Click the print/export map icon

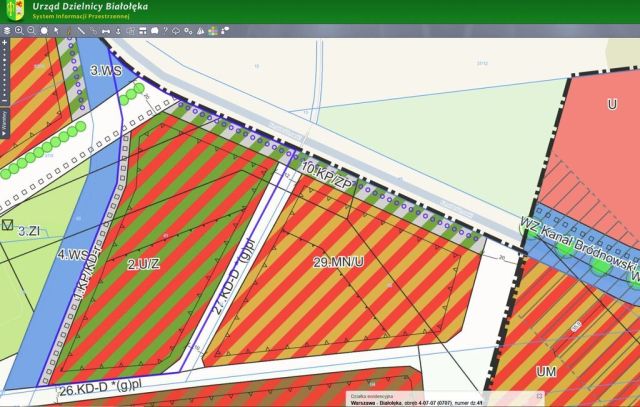(131, 31)
